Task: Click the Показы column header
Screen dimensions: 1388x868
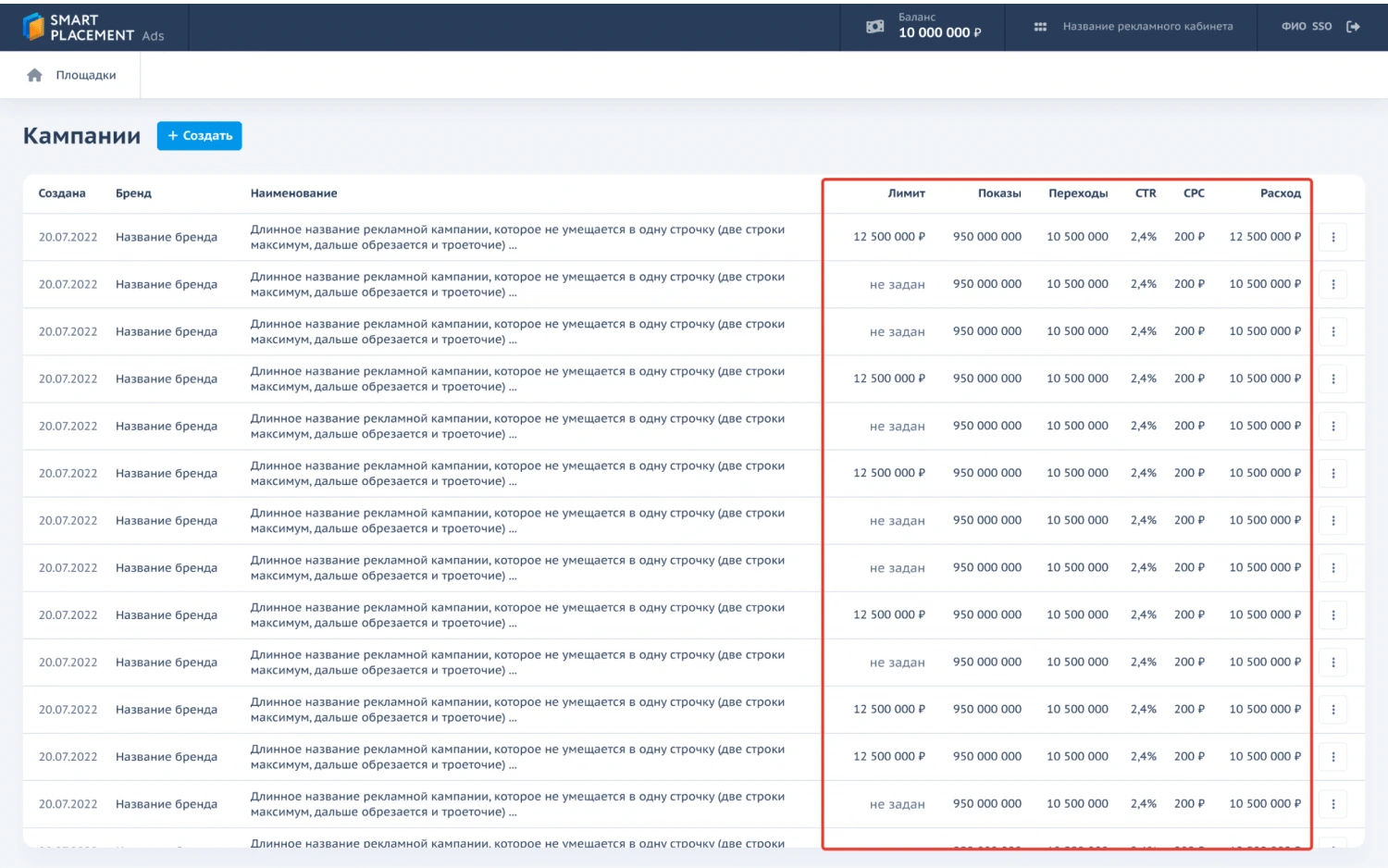Action: tap(999, 193)
